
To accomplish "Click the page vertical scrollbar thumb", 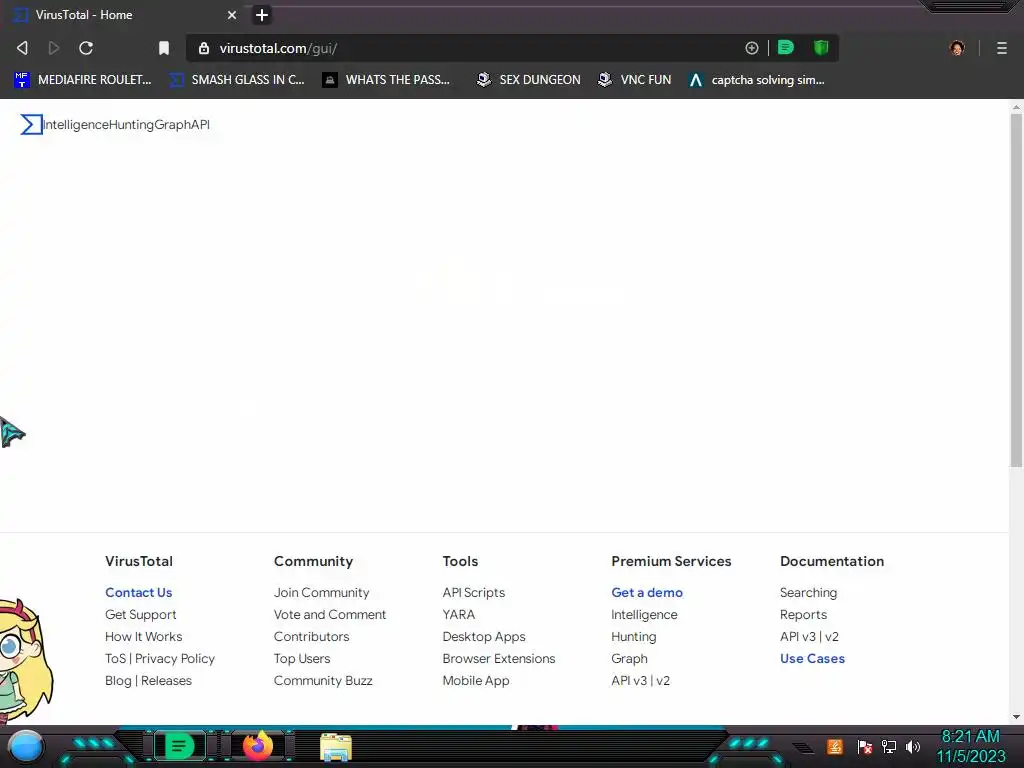I will tap(1016, 291).
